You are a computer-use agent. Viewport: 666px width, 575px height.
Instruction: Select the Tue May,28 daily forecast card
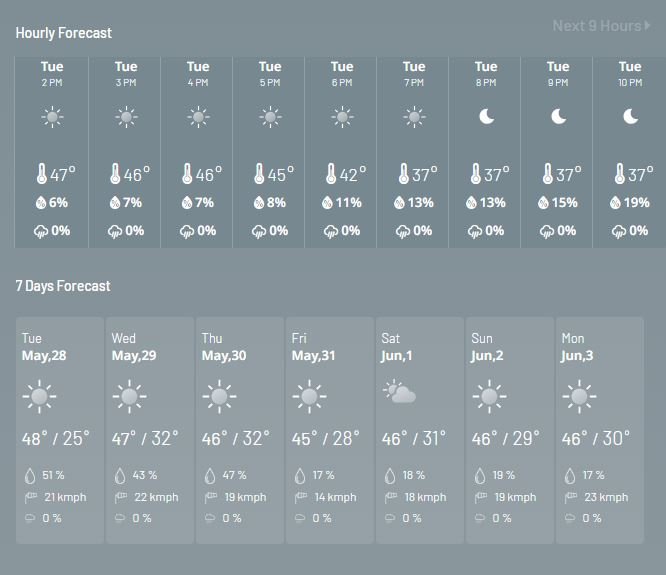(60, 430)
